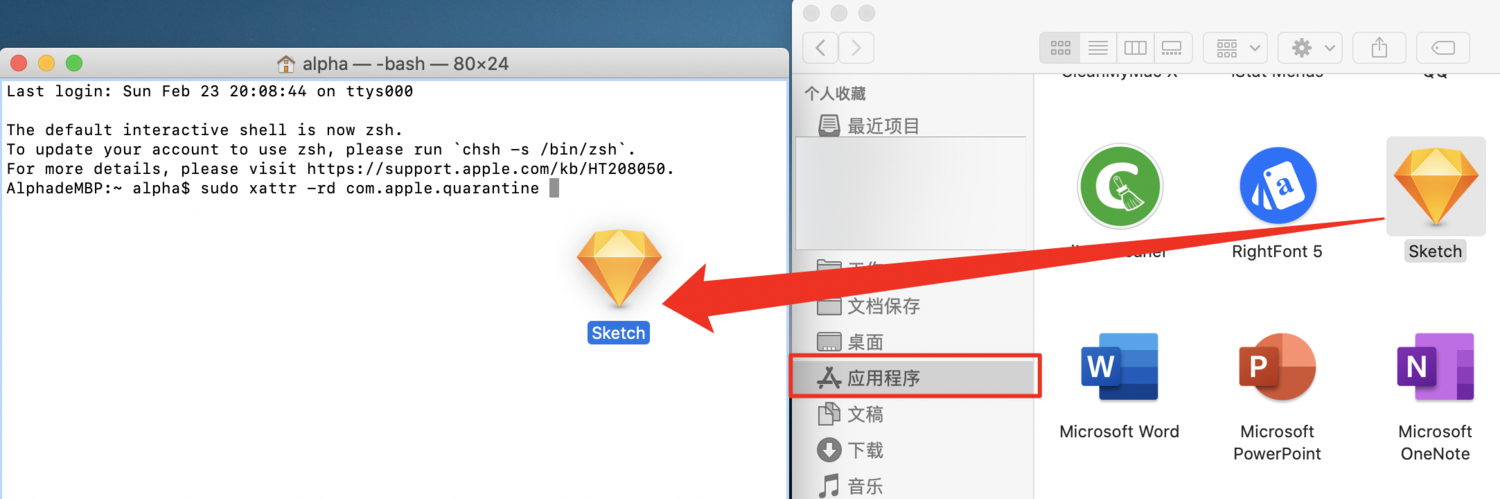Click the dragged Sketch icon in Terminal
This screenshot has height=499, width=1500.
619,270
